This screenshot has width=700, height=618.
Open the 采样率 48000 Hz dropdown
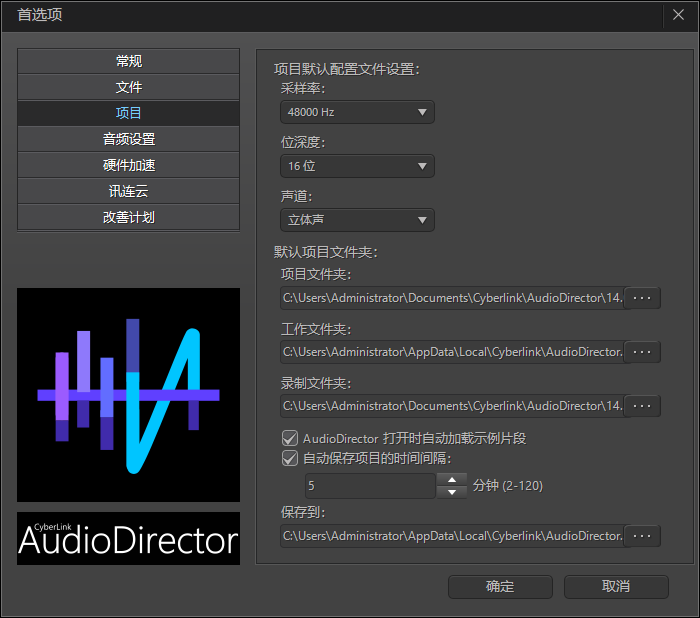pyautogui.click(x=357, y=112)
